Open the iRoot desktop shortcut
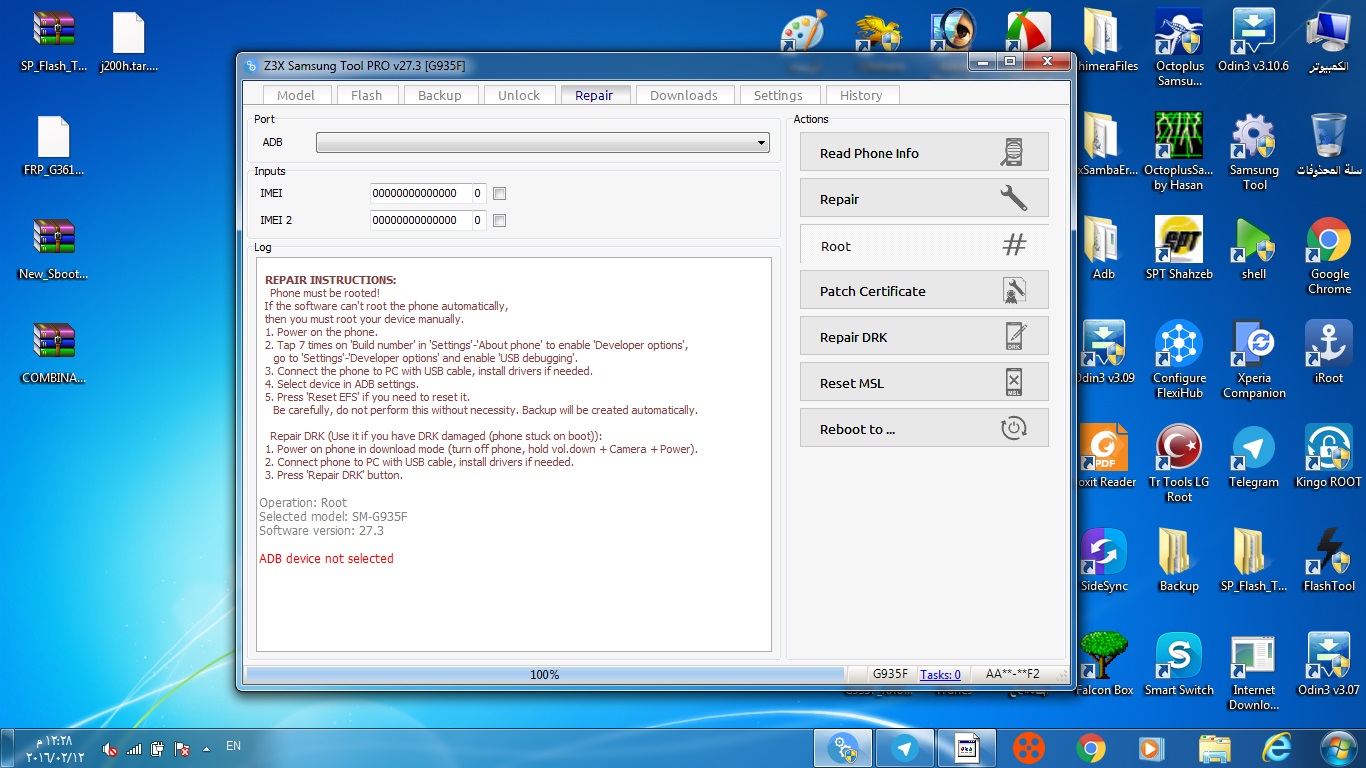 1329,352
